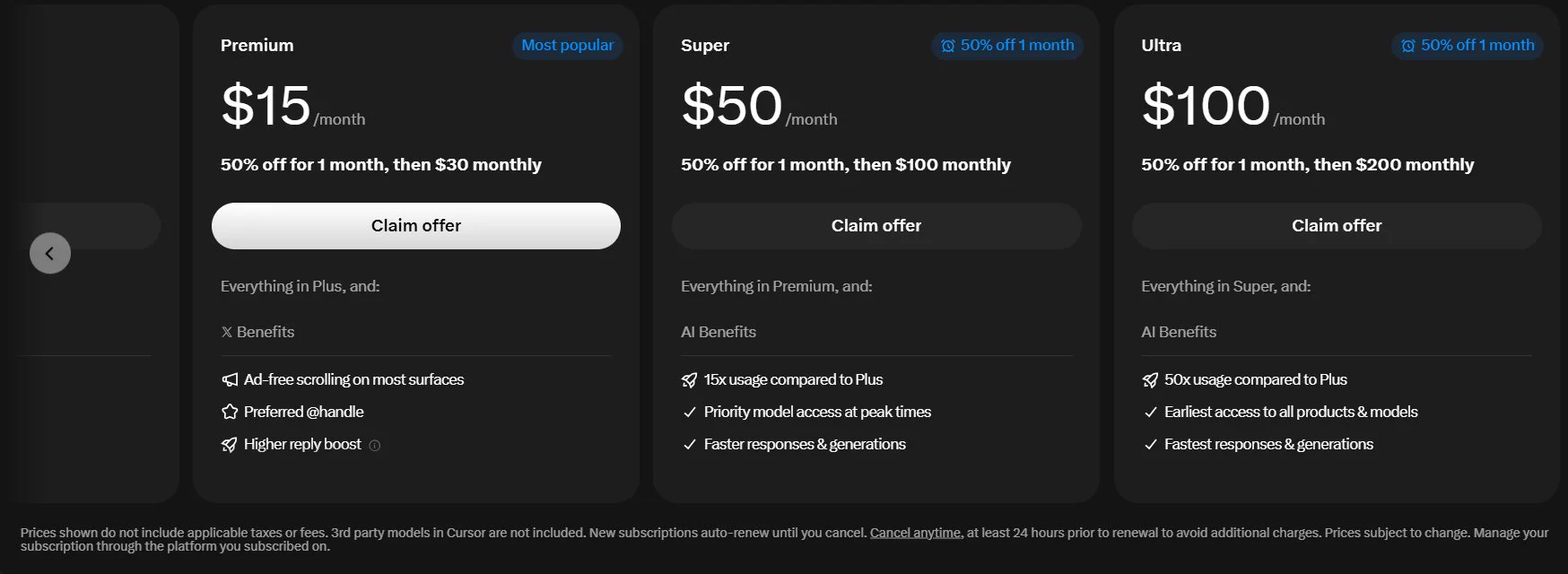
Task: Click the rocket icon beside Higher reply boost
Action: pyautogui.click(x=230, y=444)
